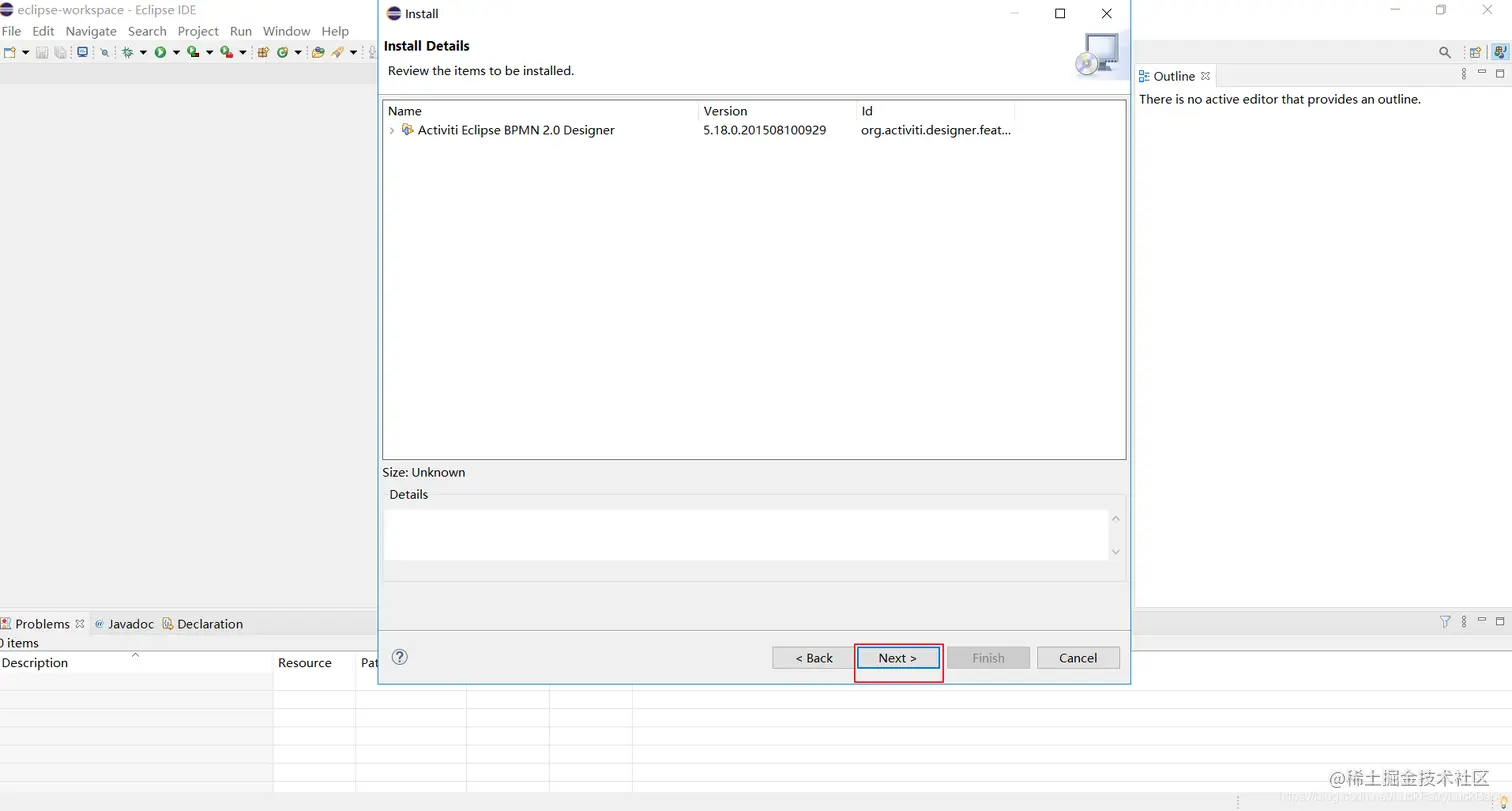Click the Outline view menu three-dots icon

coord(1464,74)
